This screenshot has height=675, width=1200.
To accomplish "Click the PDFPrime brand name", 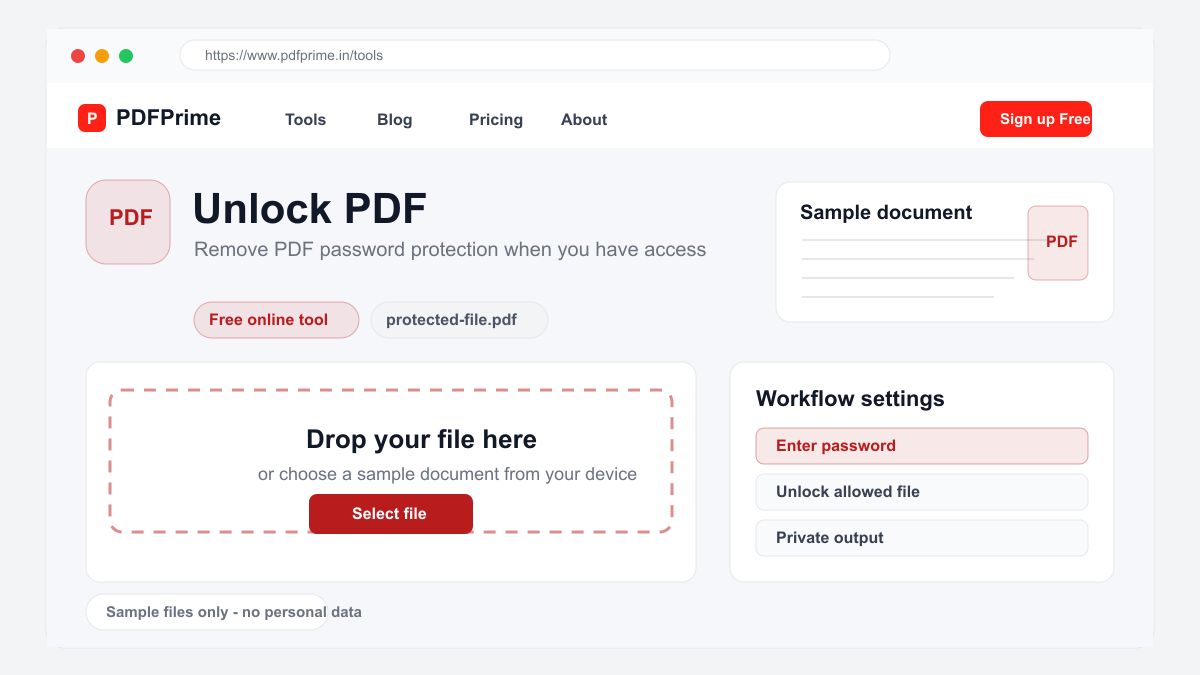I will coord(168,118).
